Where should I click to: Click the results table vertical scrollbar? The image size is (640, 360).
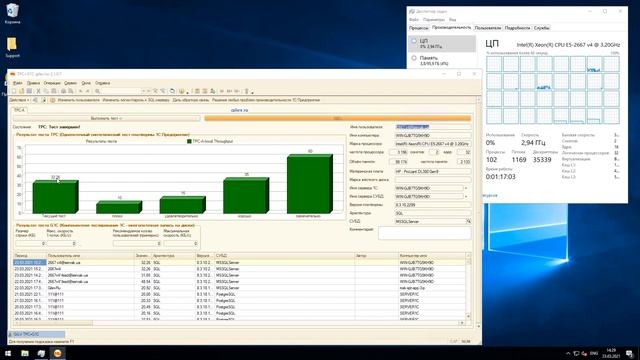point(468,287)
